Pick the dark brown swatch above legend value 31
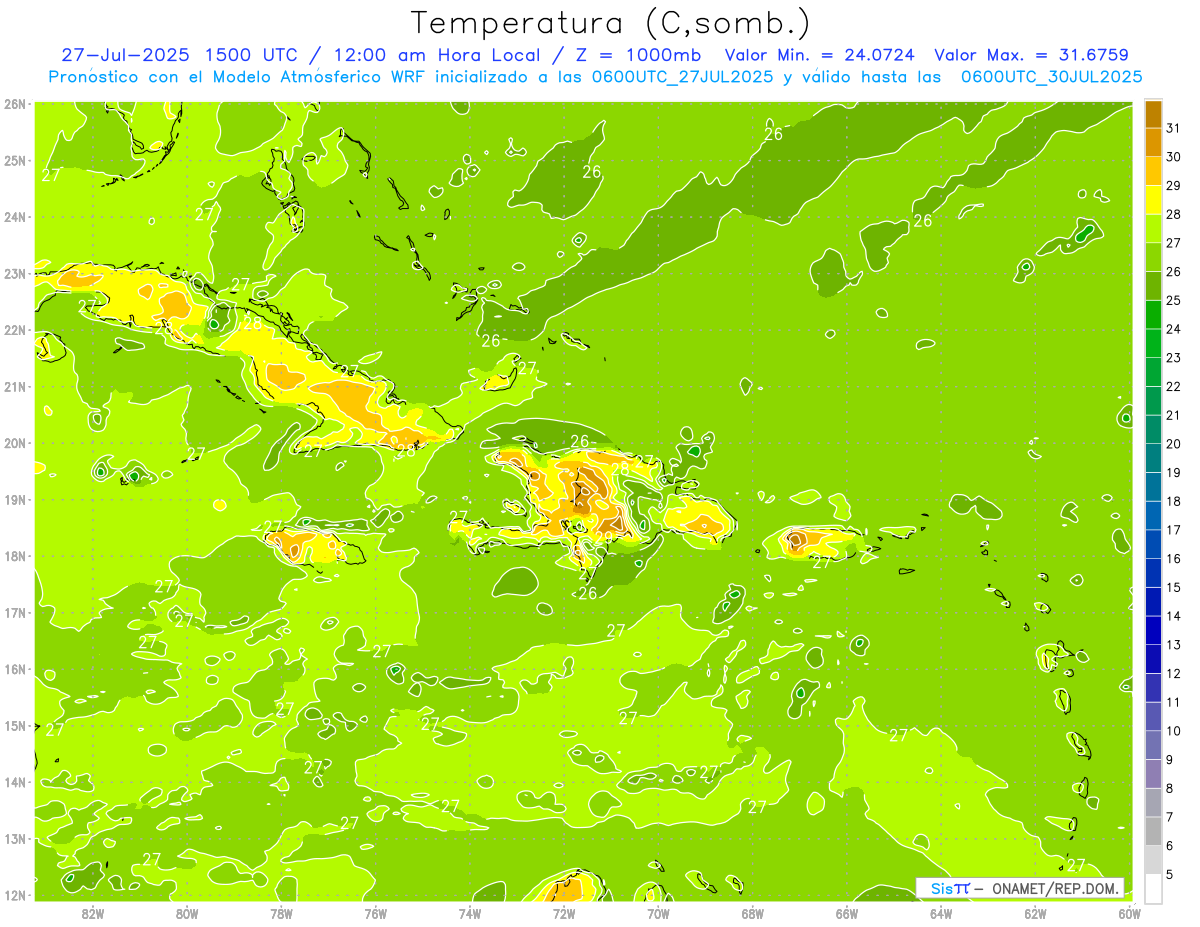The image size is (1200, 927). pos(1153,114)
